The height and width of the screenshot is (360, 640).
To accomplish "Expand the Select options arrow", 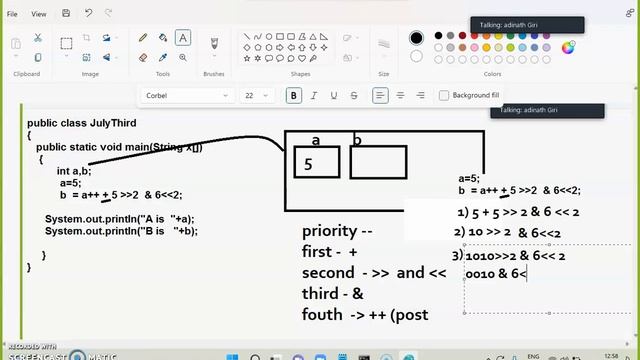I will point(66,56).
